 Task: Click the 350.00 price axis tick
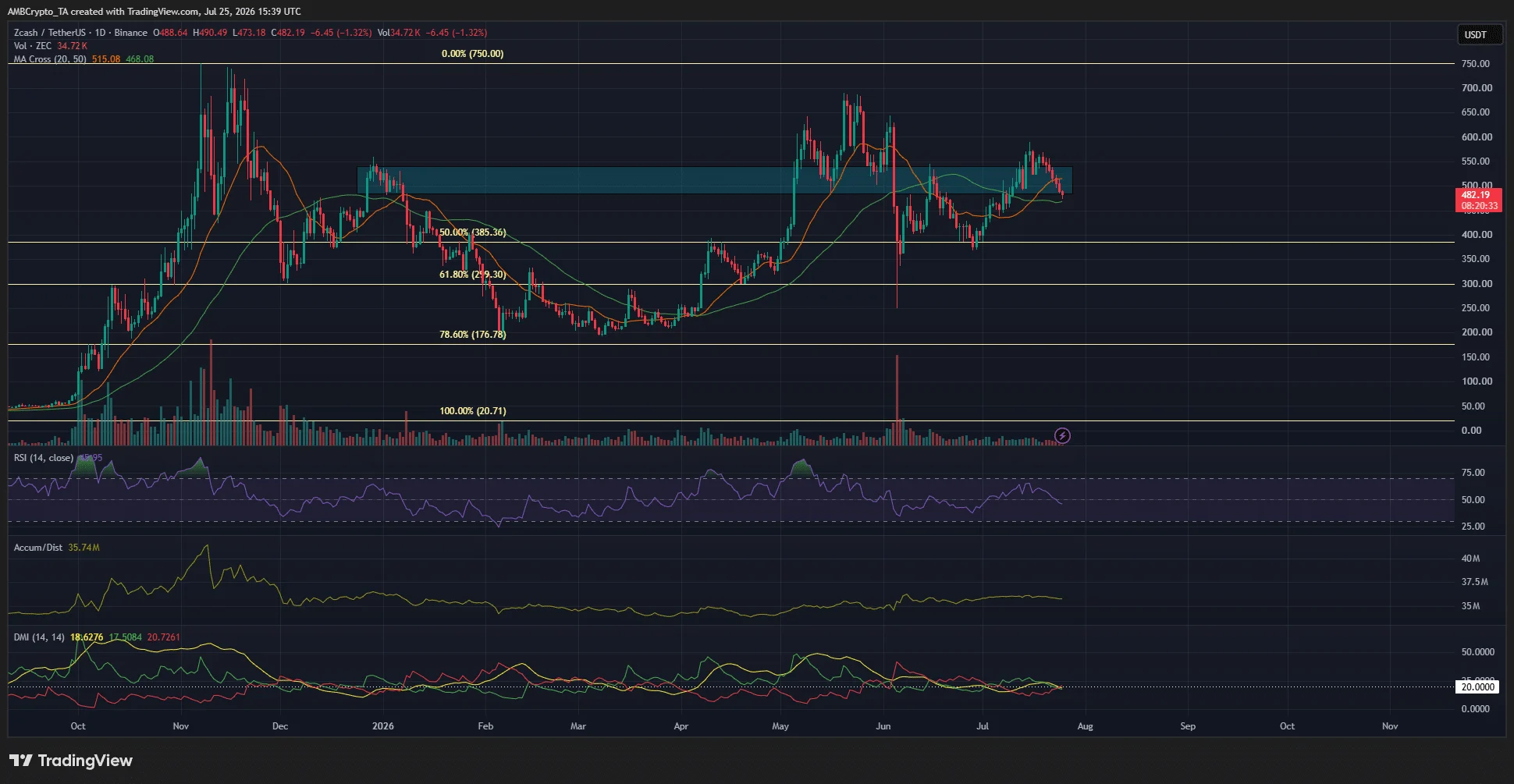point(1476,259)
